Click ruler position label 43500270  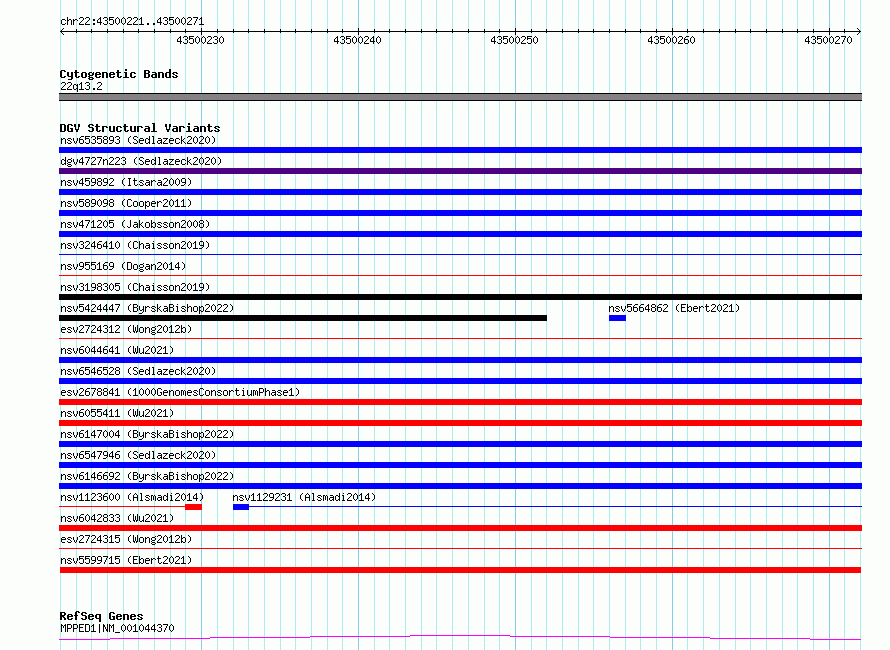(828, 40)
